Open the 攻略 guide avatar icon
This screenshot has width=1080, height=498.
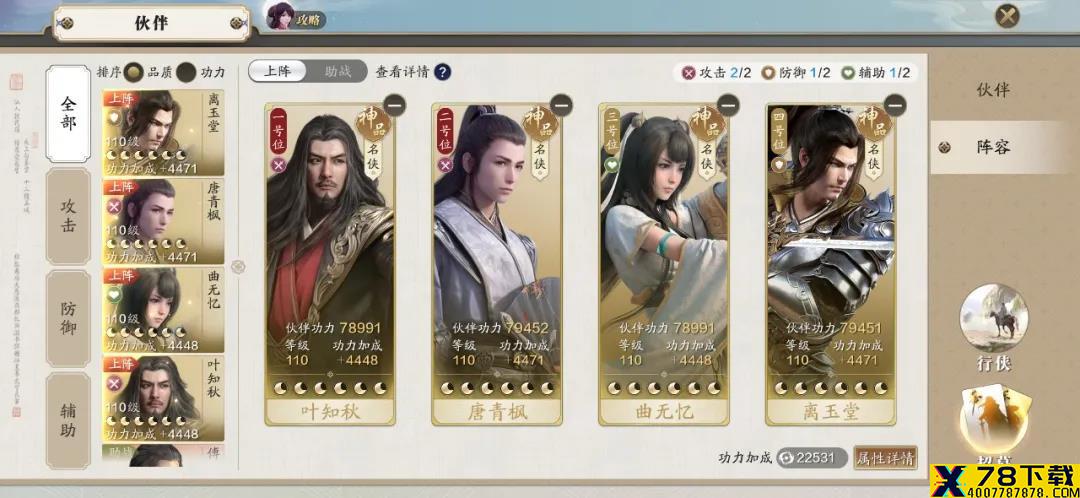(x=280, y=16)
